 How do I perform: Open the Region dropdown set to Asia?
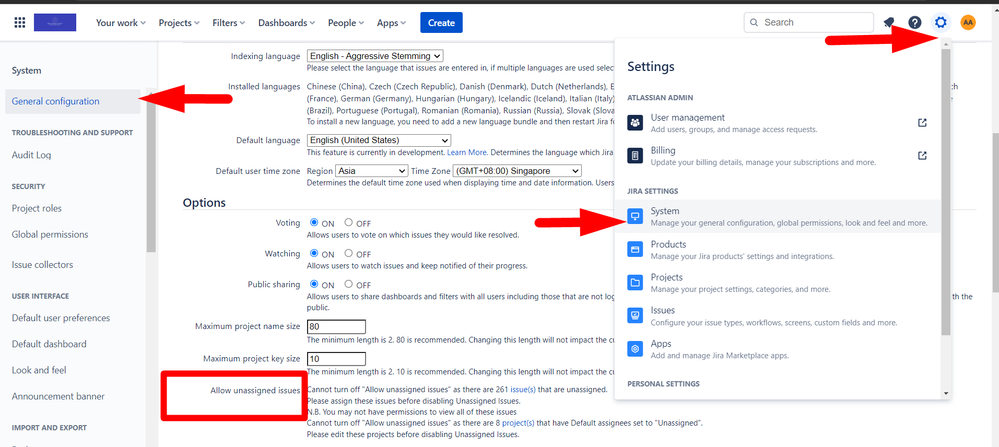pos(371,171)
